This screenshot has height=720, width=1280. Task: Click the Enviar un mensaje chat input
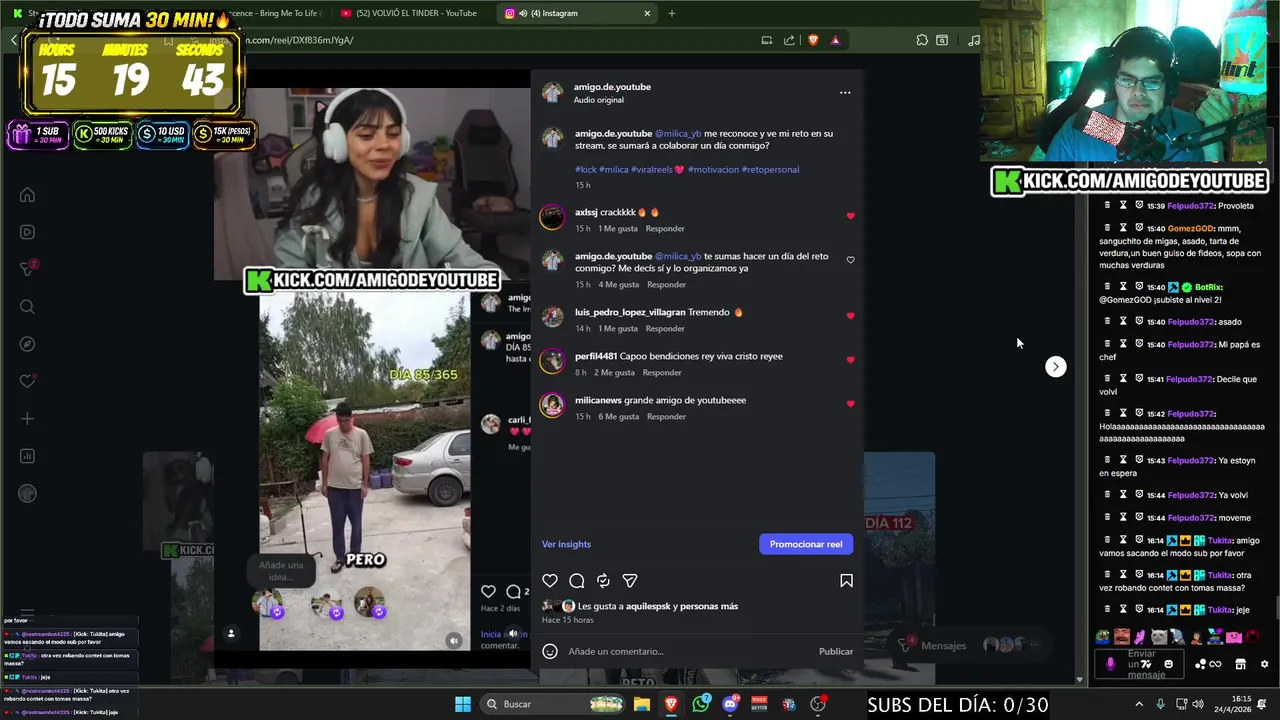click(x=1141, y=664)
